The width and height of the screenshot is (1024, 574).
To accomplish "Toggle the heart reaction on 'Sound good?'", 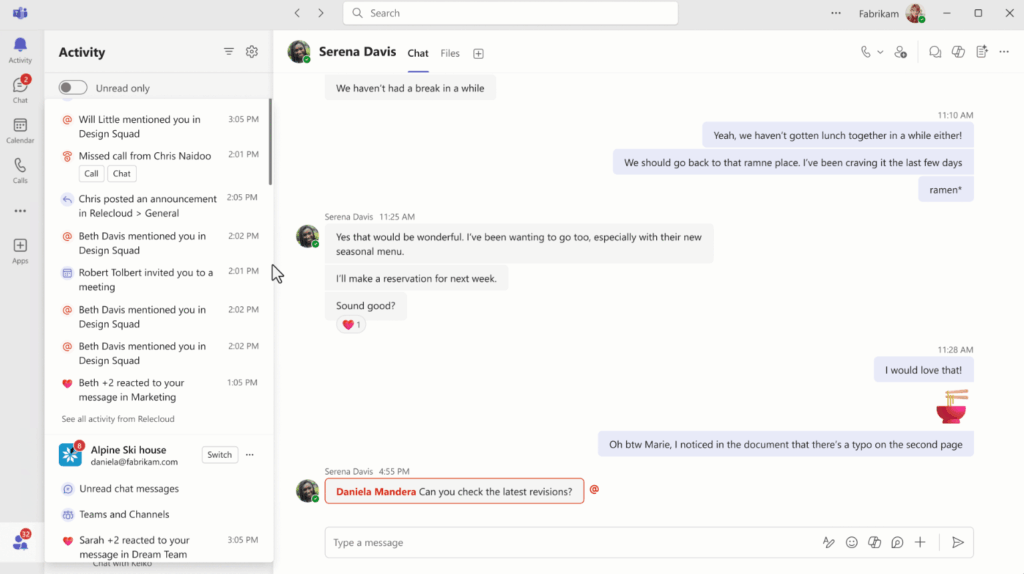I will (352, 325).
